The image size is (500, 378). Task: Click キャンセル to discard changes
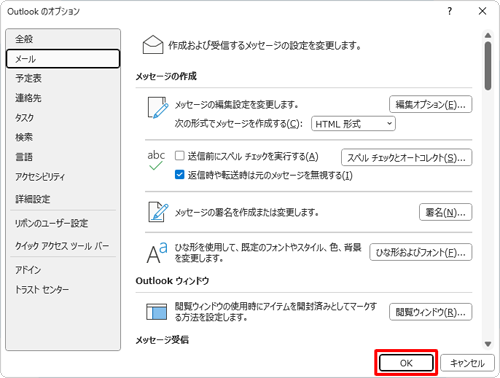click(467, 363)
